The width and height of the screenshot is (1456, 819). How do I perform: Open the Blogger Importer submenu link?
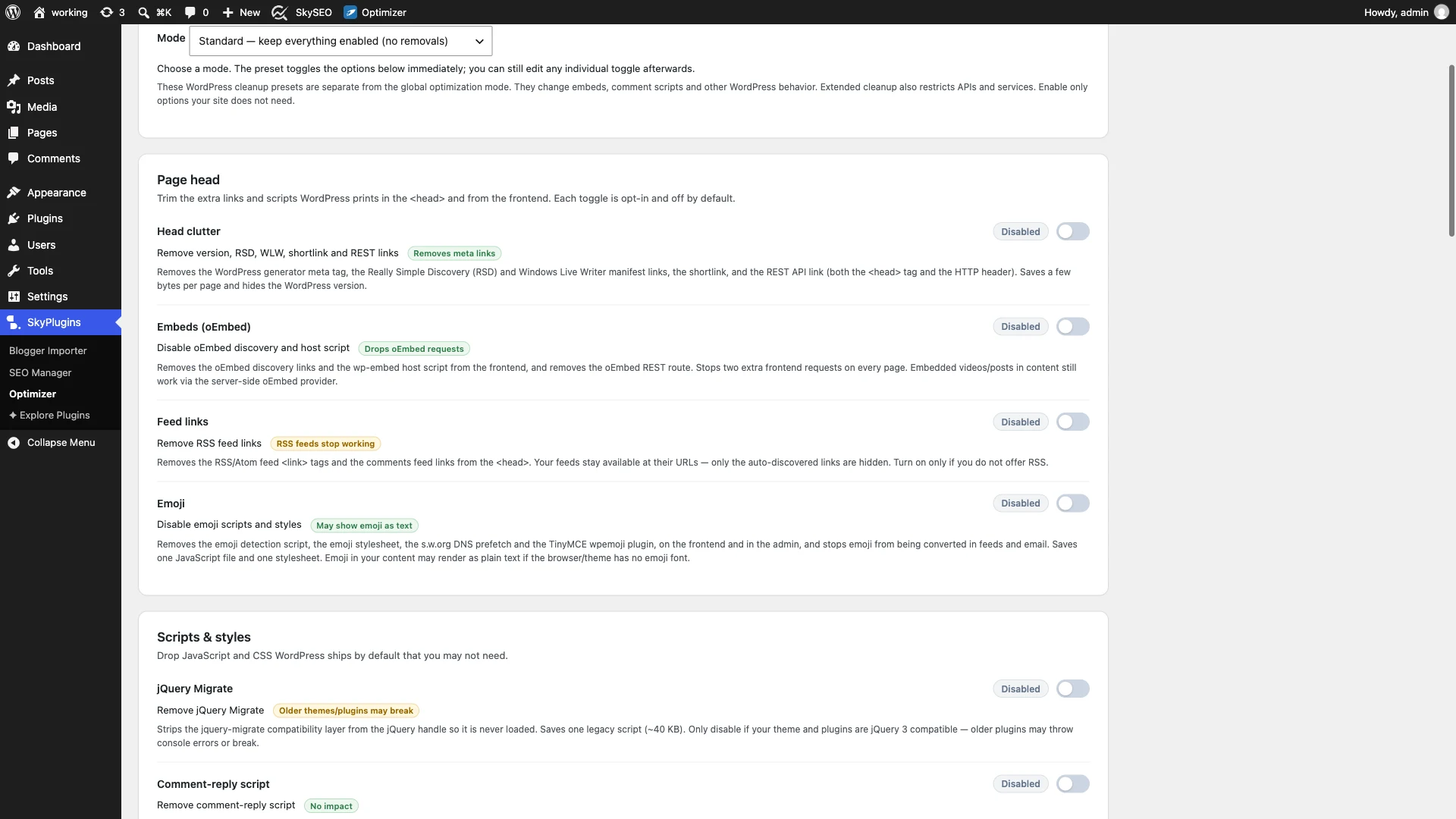click(x=48, y=351)
